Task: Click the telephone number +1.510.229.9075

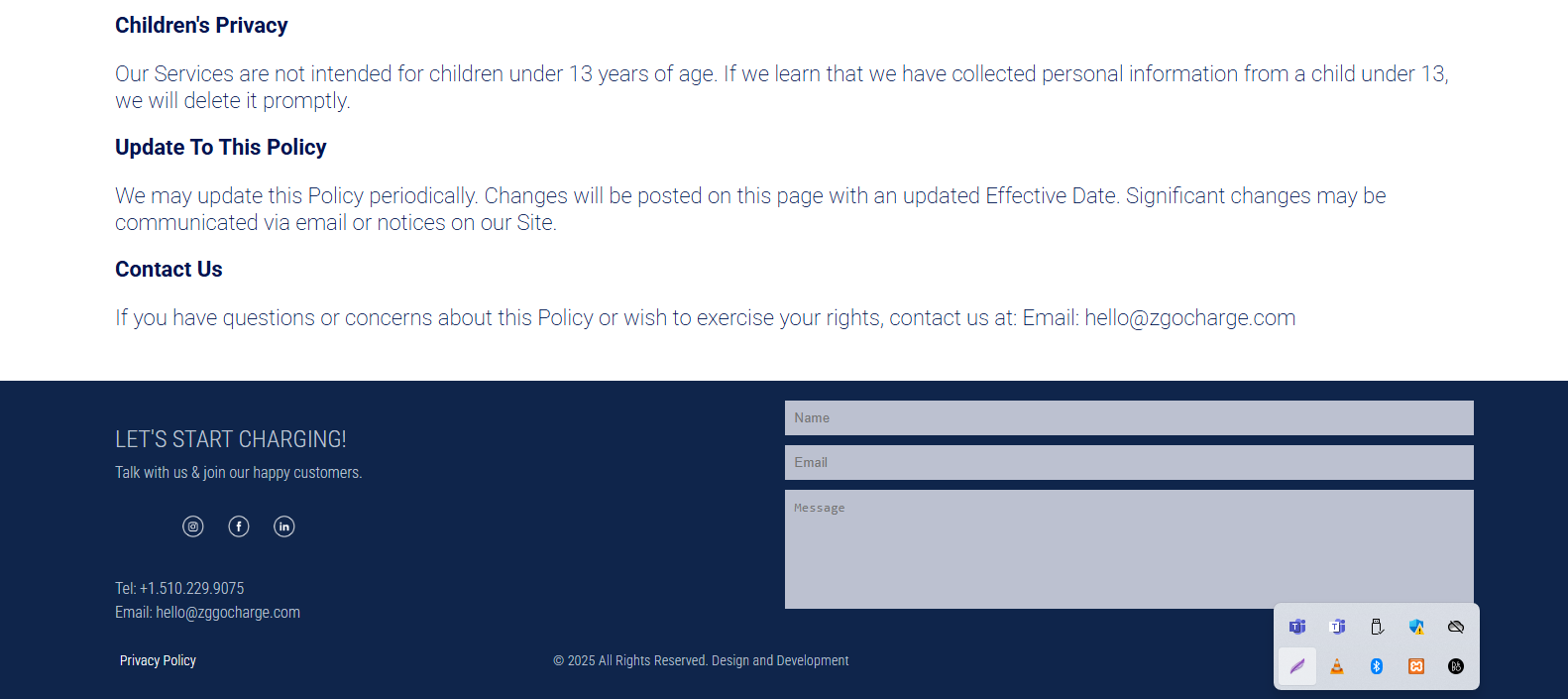Action: (x=192, y=589)
